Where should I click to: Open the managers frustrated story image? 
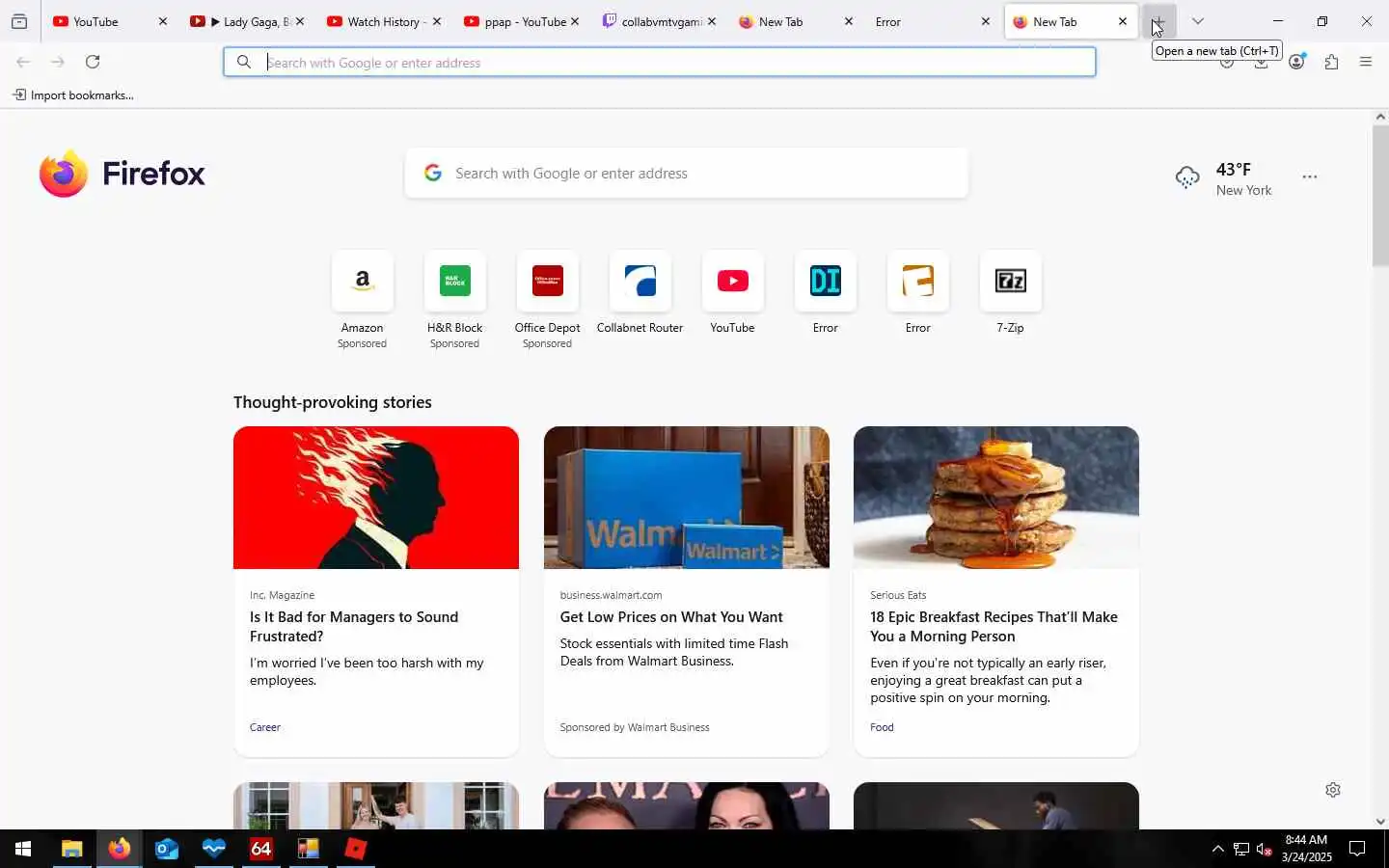(376, 498)
